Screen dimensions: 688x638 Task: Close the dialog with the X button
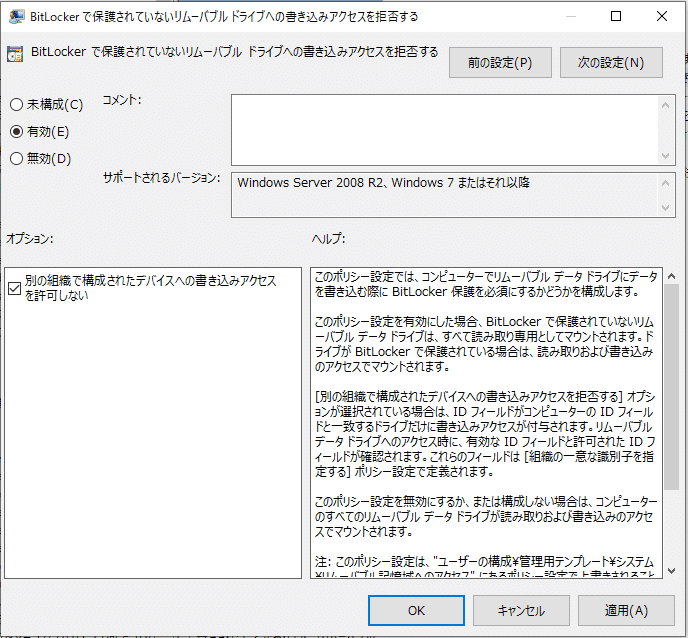662,16
